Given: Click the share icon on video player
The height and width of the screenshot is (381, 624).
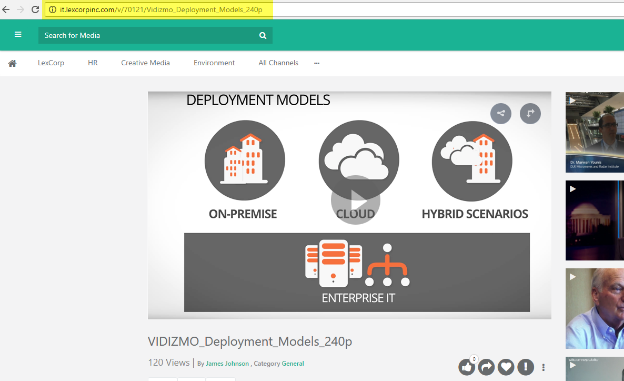Looking at the screenshot, I should coord(501,113).
